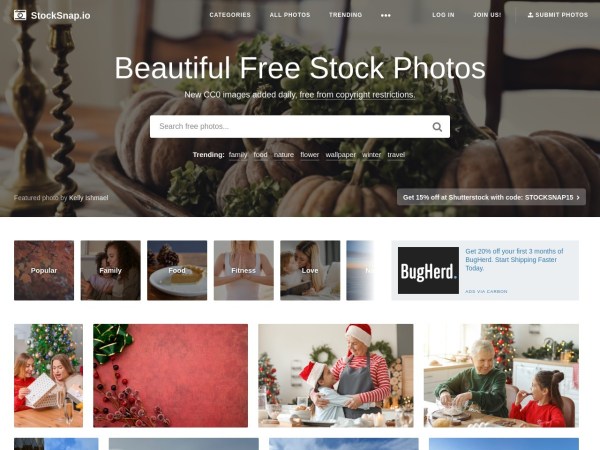Open the Fitness category tile
Screen dimensions: 600x450
[243, 270]
